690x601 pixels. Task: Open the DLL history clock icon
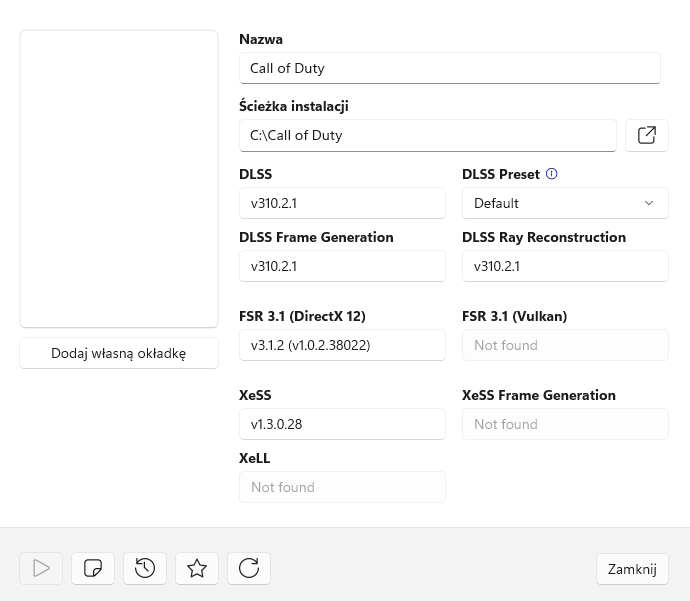point(145,568)
